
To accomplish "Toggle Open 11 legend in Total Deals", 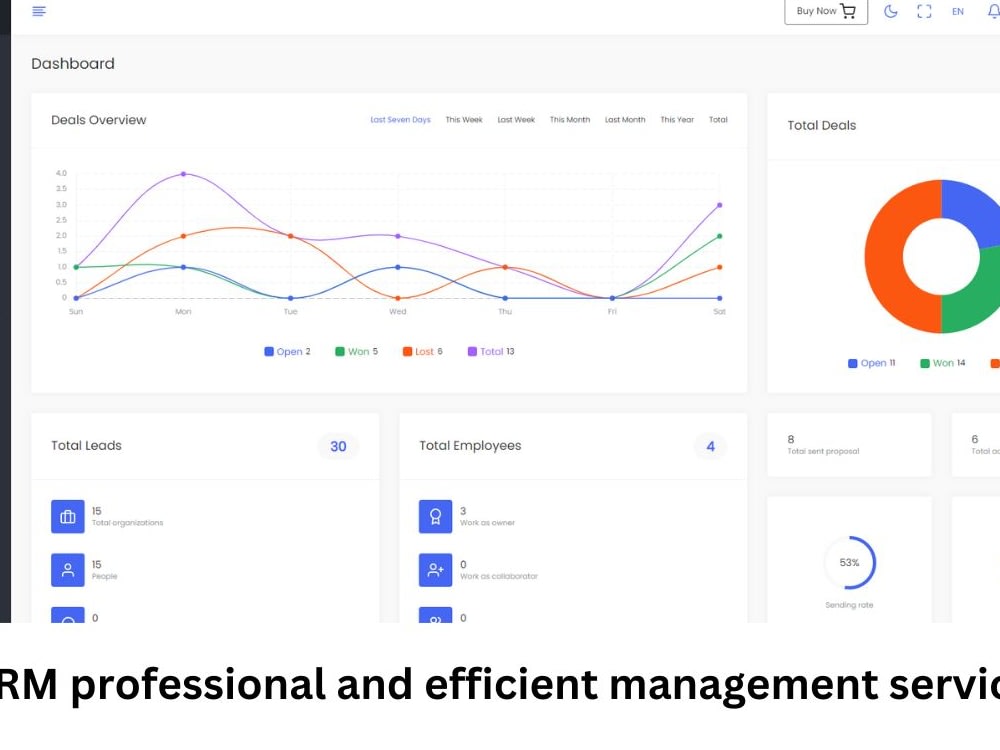I will 871,363.
